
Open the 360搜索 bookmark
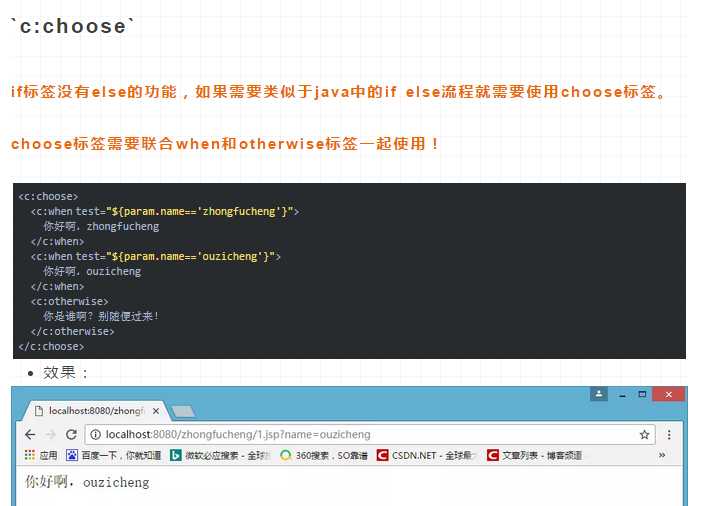(x=324, y=455)
